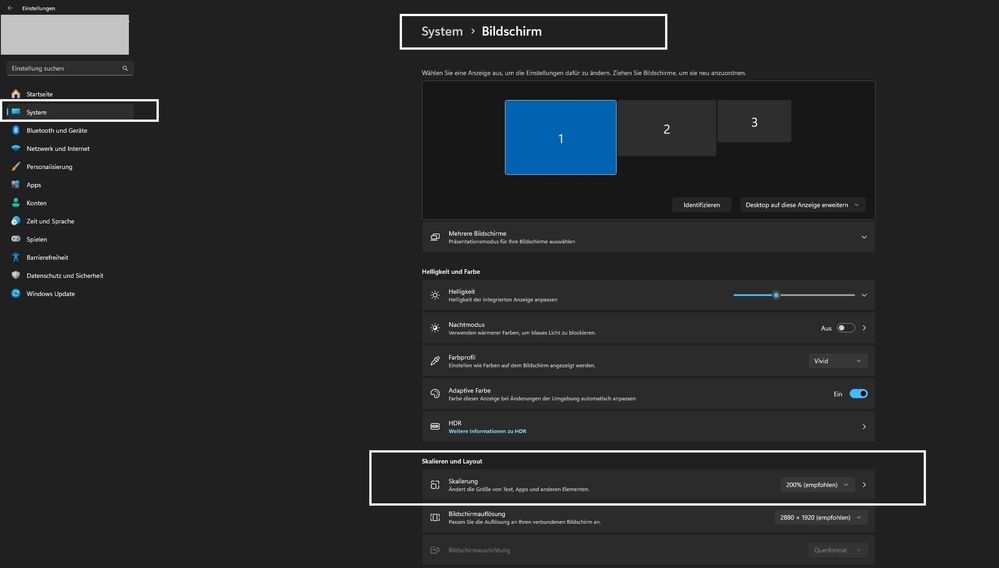The image size is (999, 568).
Task: Select display 3 in the arrangement
Action: coord(754,121)
